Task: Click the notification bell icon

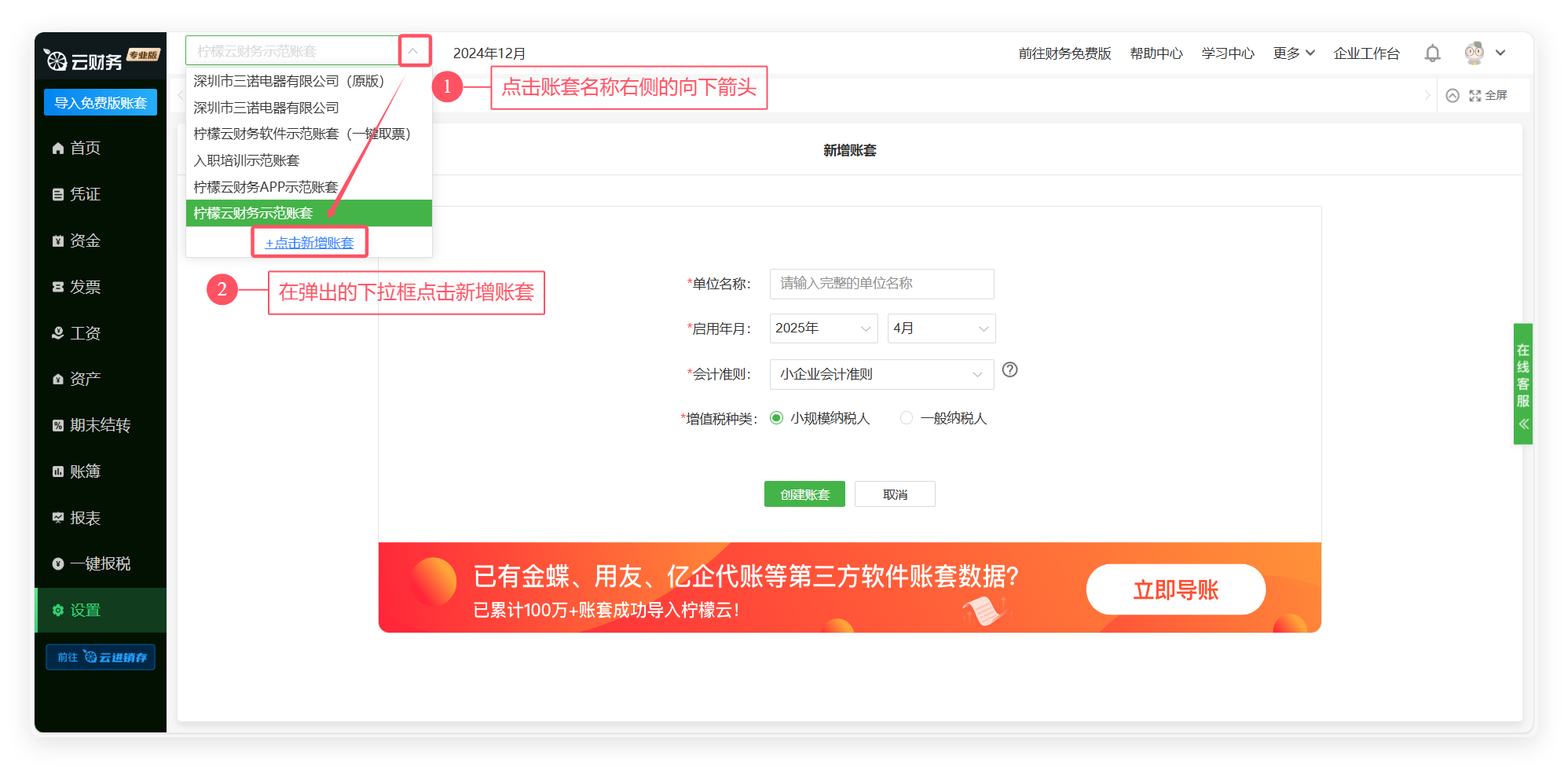Action: click(x=1432, y=53)
